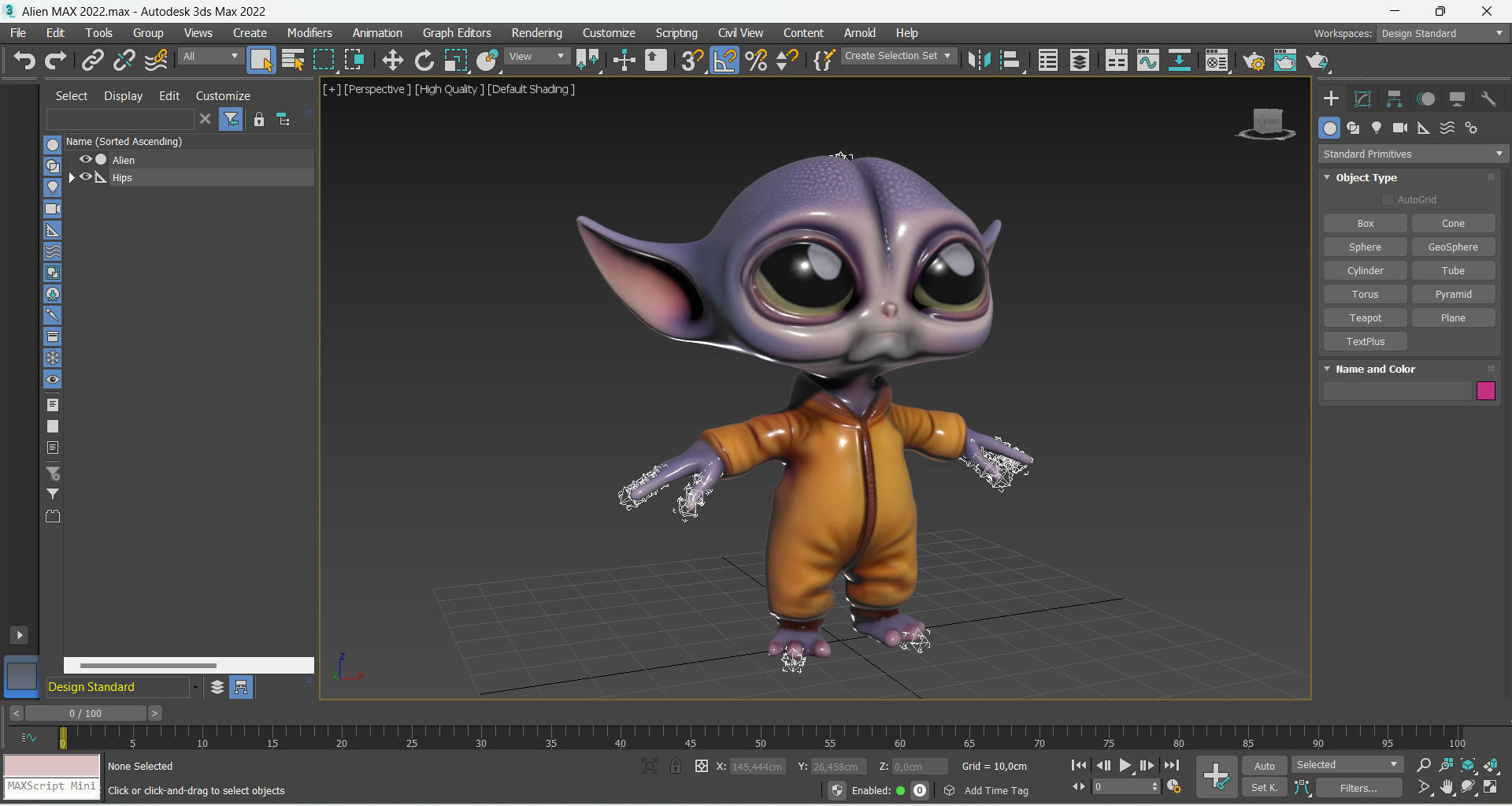Switch to the Motion command panel
This screenshot has height=806, width=1512.
tap(1425, 98)
